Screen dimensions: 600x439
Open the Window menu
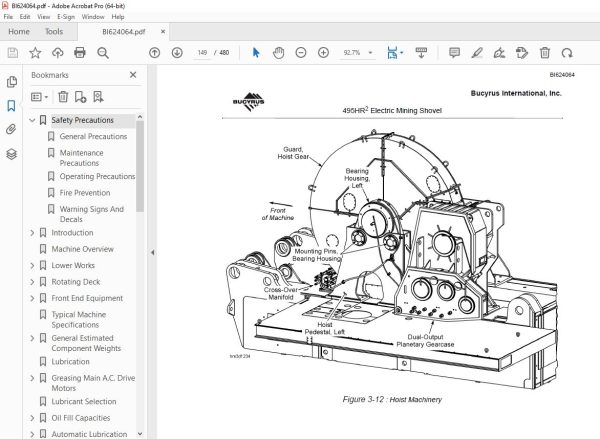coord(93,17)
